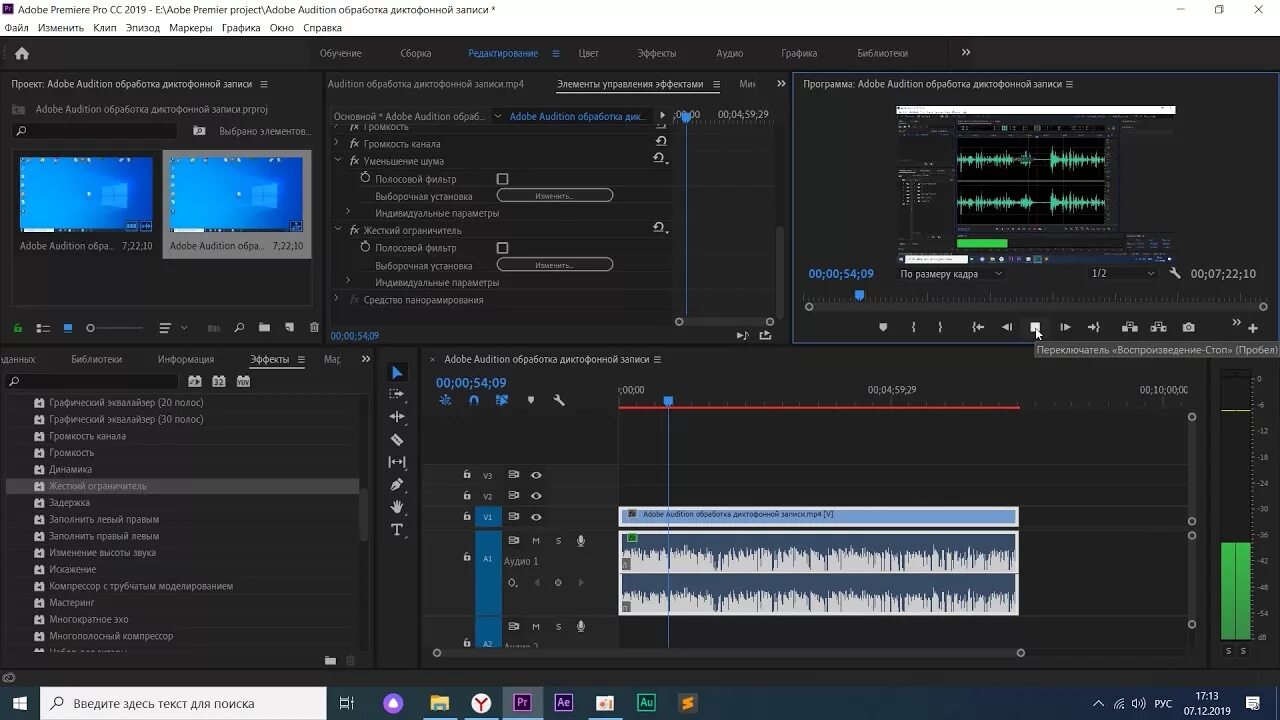Click Go to In point button
The height and width of the screenshot is (720, 1280).
click(978, 327)
